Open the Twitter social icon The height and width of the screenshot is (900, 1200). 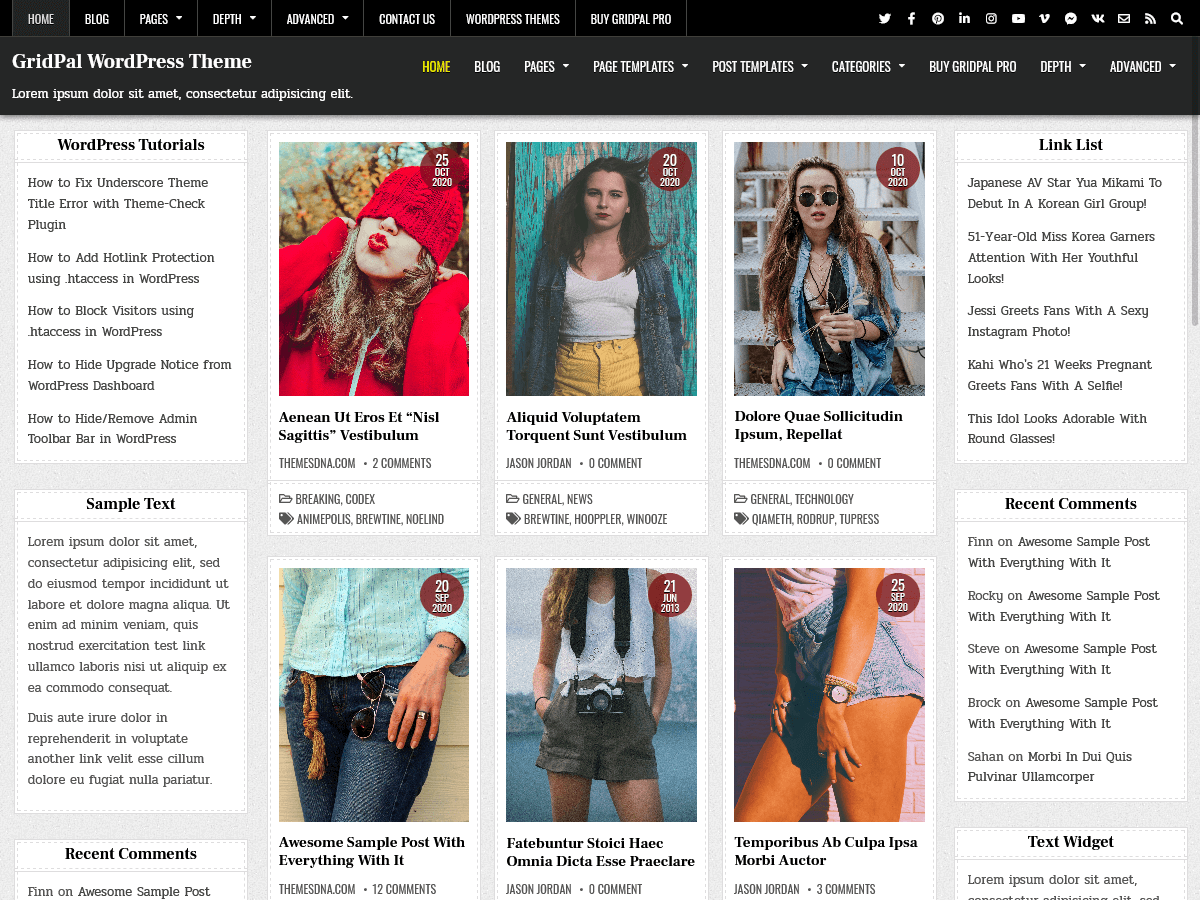pos(885,18)
